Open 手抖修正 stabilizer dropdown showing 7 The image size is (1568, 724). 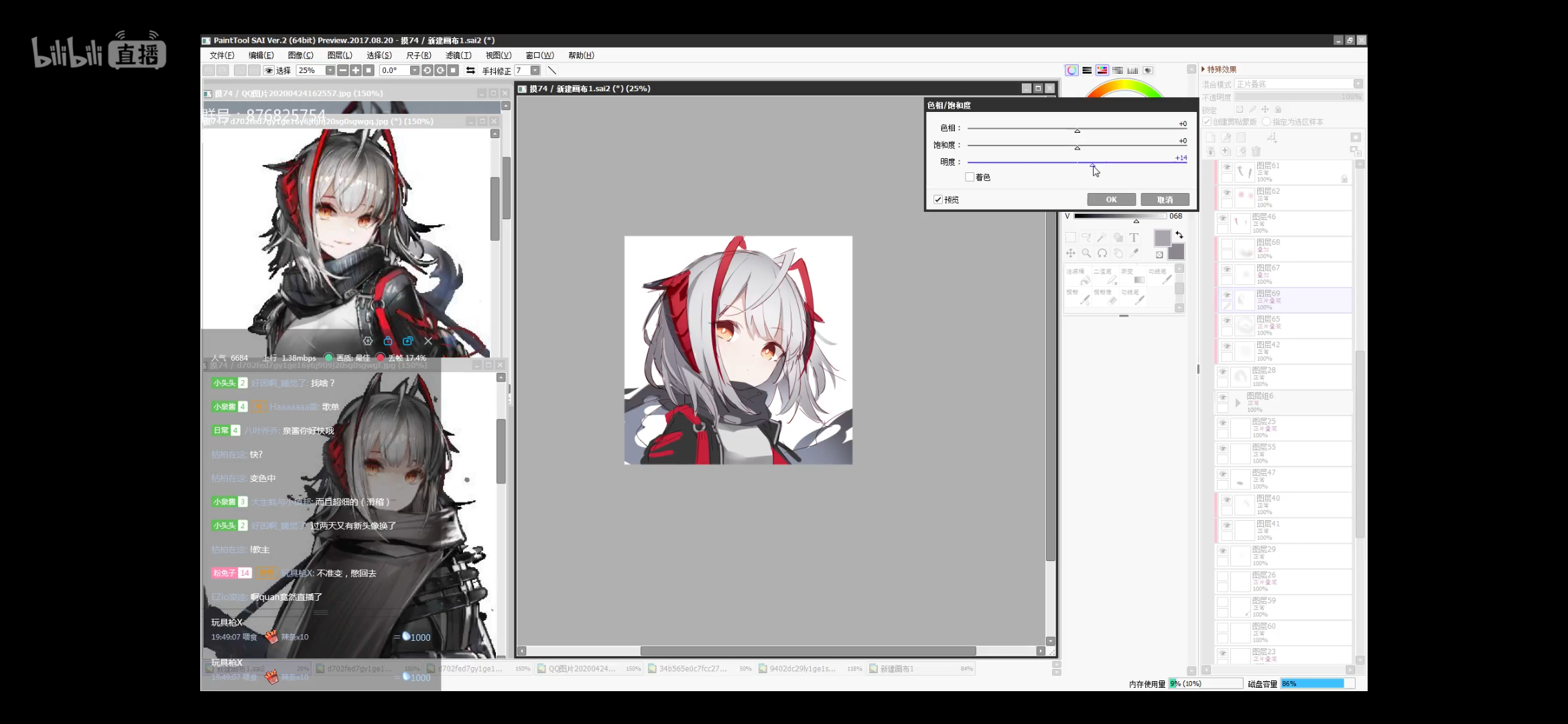pyautogui.click(x=535, y=70)
